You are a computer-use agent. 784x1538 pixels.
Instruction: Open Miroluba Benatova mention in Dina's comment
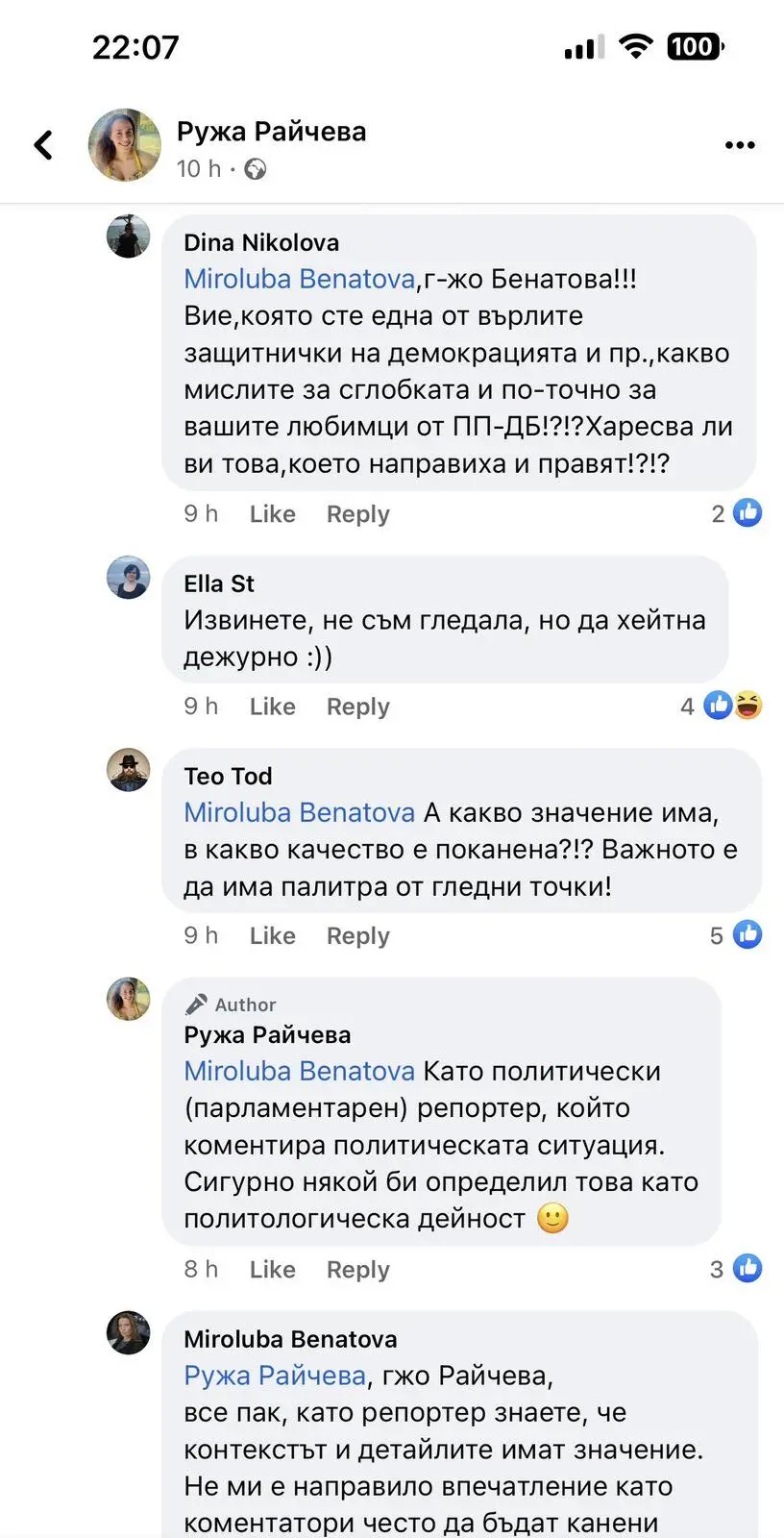(x=299, y=279)
